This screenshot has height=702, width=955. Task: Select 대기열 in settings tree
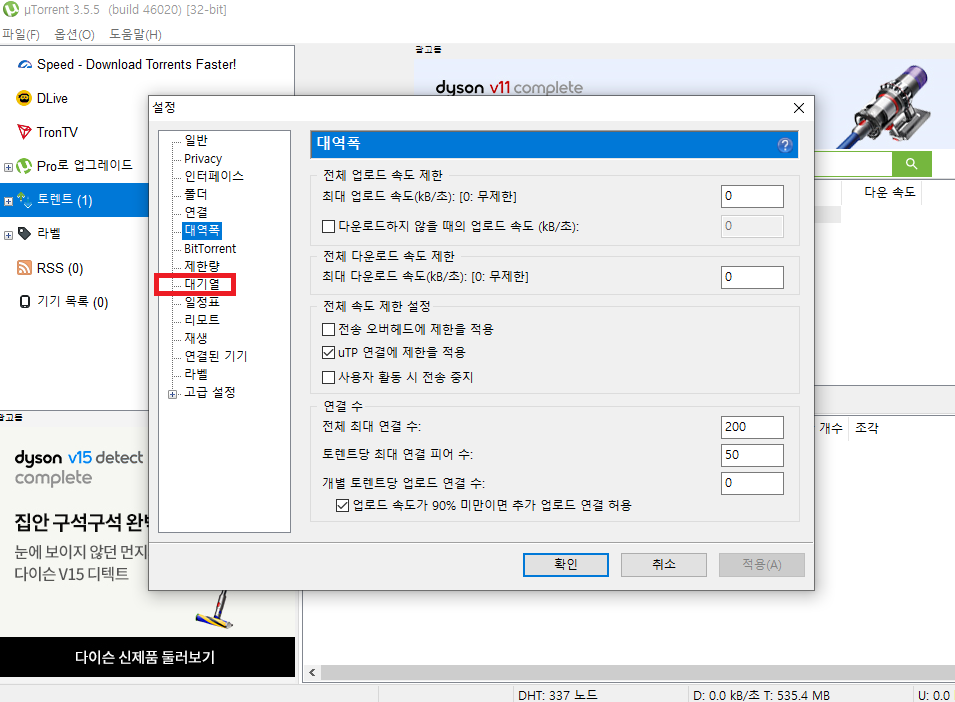coord(202,284)
